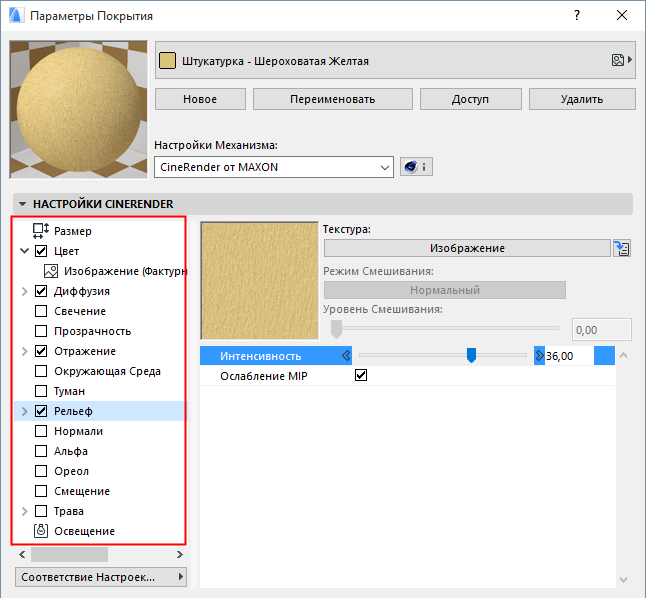
Task: Click the settings panel scroll down arrow
Action: point(624,580)
